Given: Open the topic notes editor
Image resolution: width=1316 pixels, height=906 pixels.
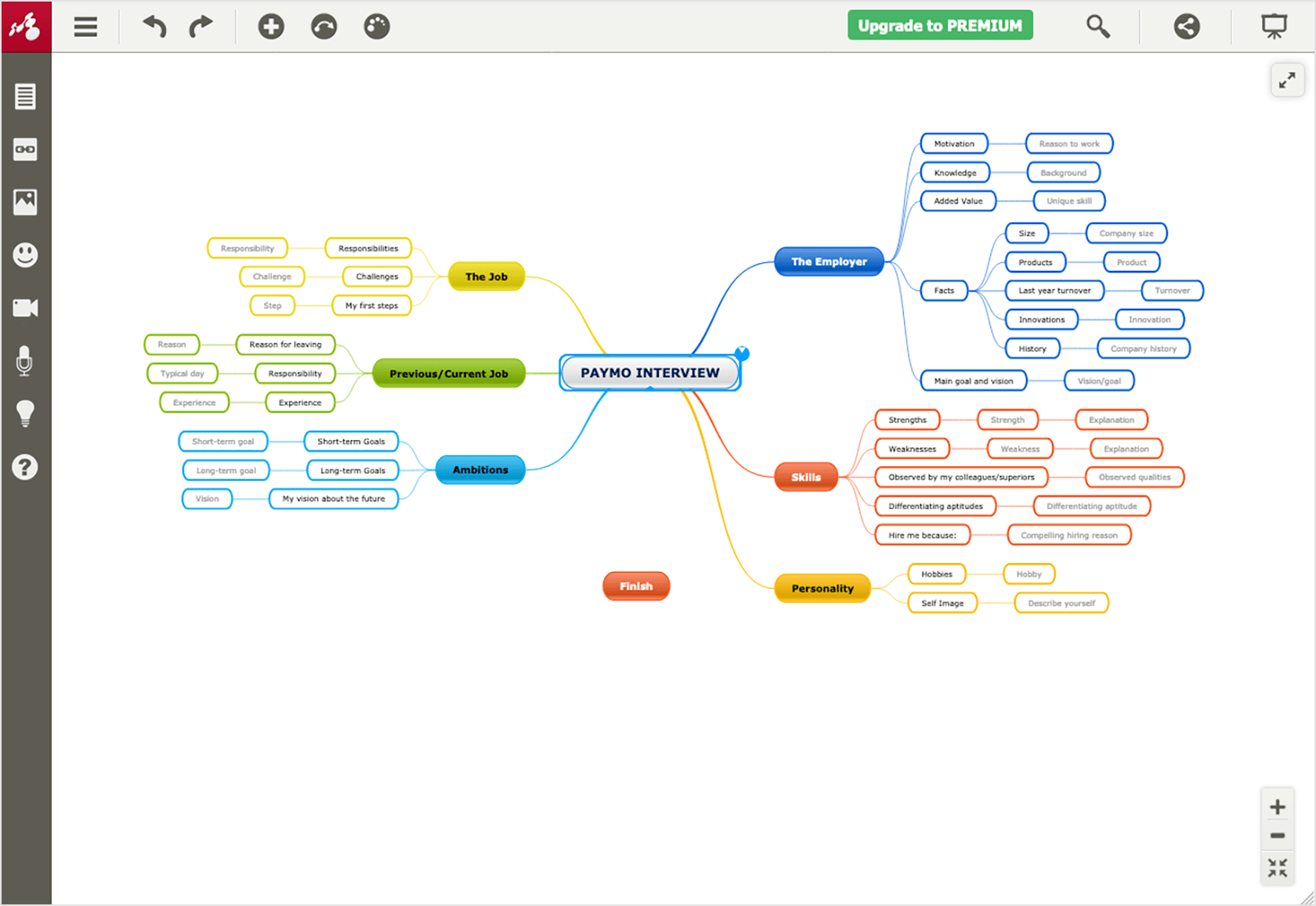Looking at the screenshot, I should 26,96.
